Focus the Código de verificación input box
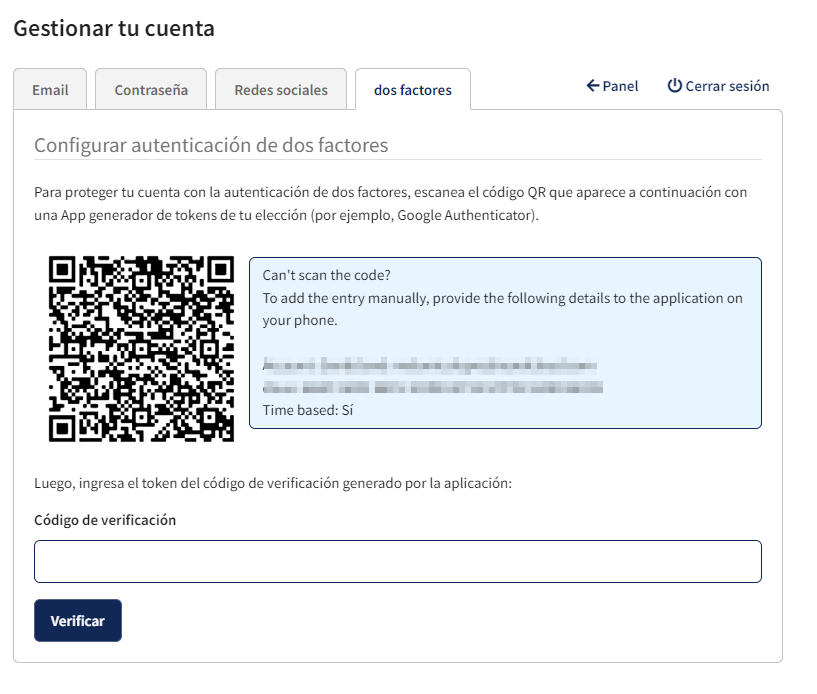This screenshot has height=694, width=817. click(x=398, y=562)
